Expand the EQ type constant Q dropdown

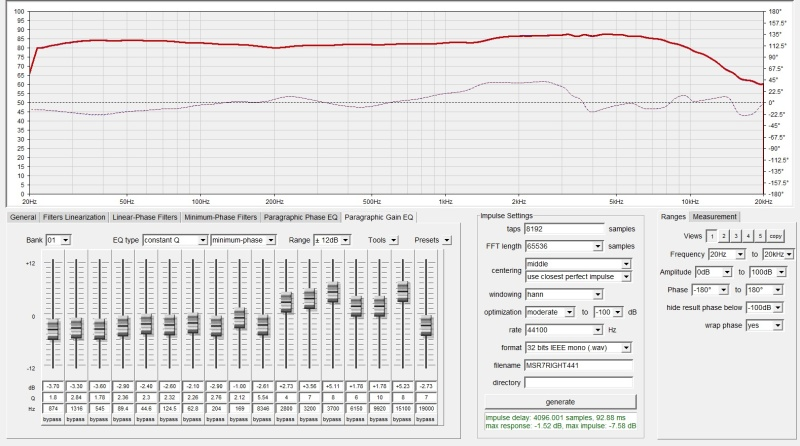tap(201, 240)
